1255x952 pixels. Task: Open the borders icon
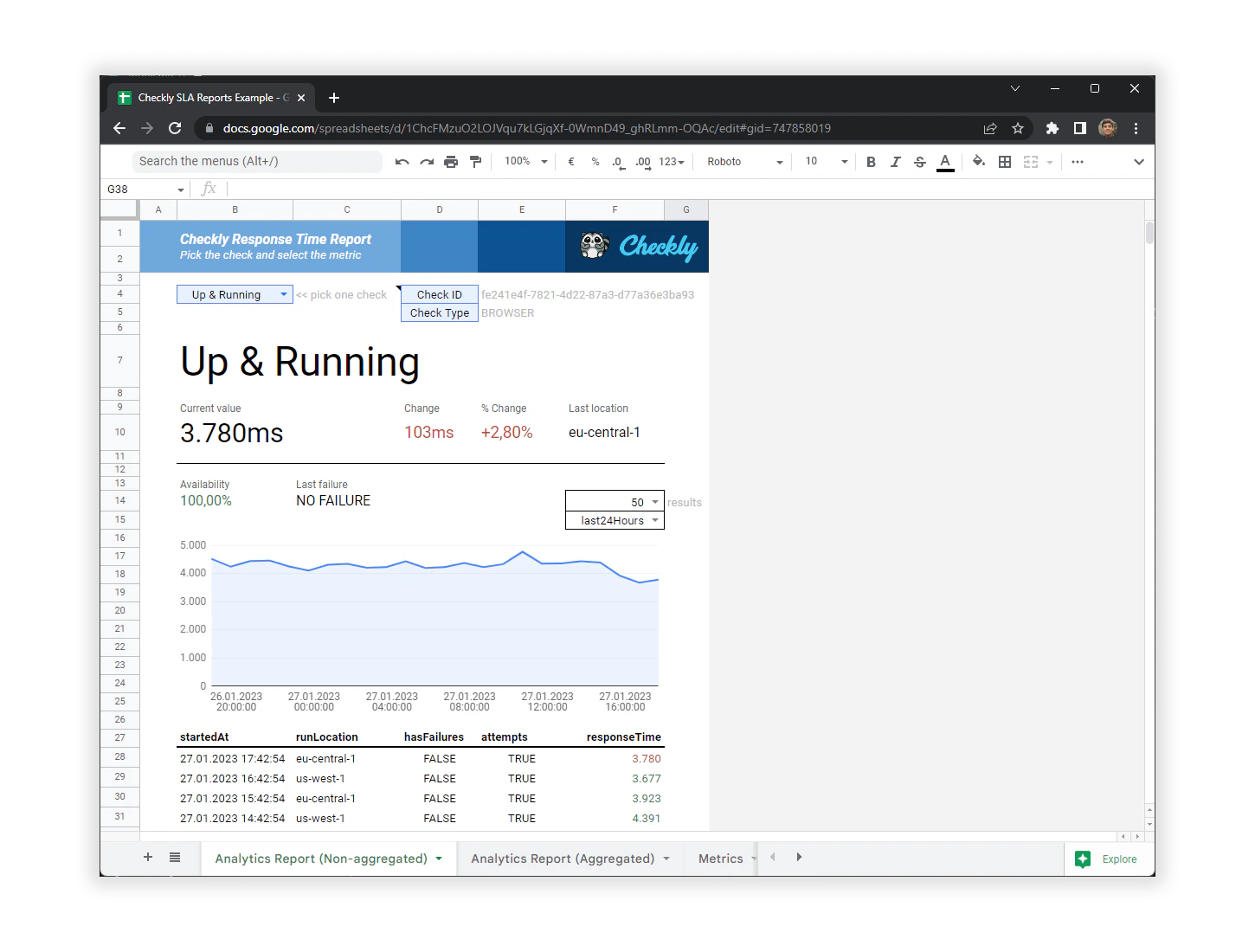tap(1004, 161)
